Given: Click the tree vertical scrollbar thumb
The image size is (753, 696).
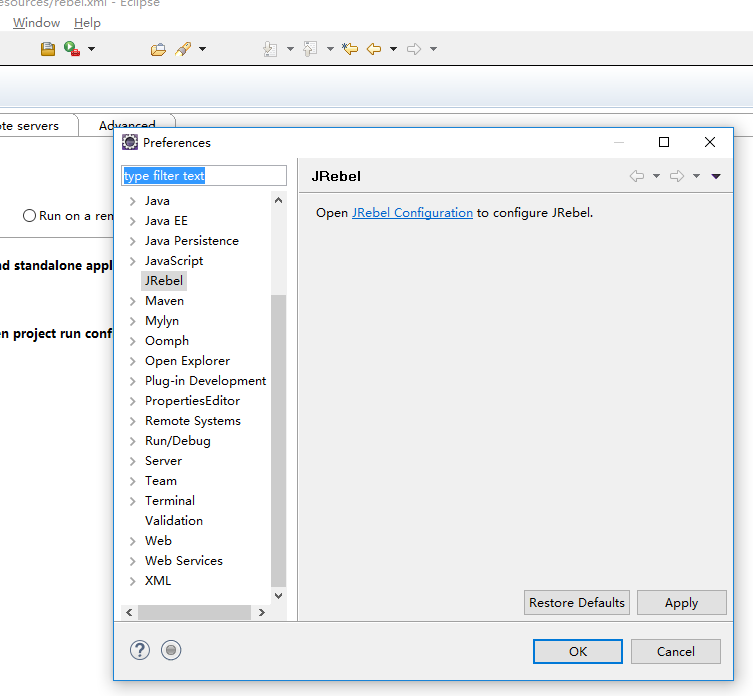Looking at the screenshot, I should (x=279, y=440).
